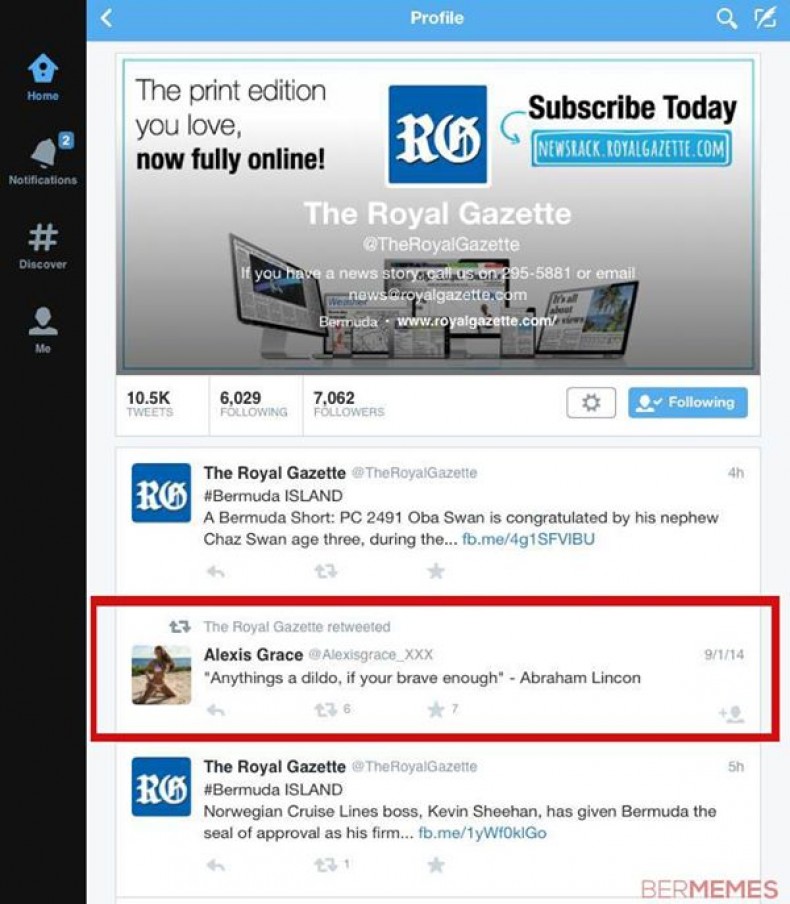Follow Alexis Grace via add-user icon
This screenshot has width=790, height=904.
tap(731, 714)
